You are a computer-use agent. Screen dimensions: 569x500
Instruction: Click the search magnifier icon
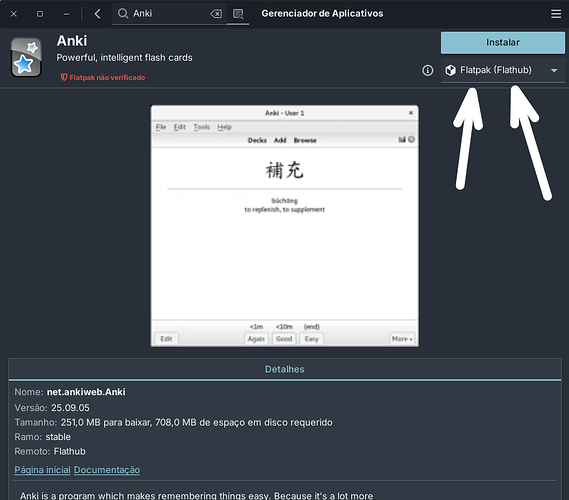point(123,13)
